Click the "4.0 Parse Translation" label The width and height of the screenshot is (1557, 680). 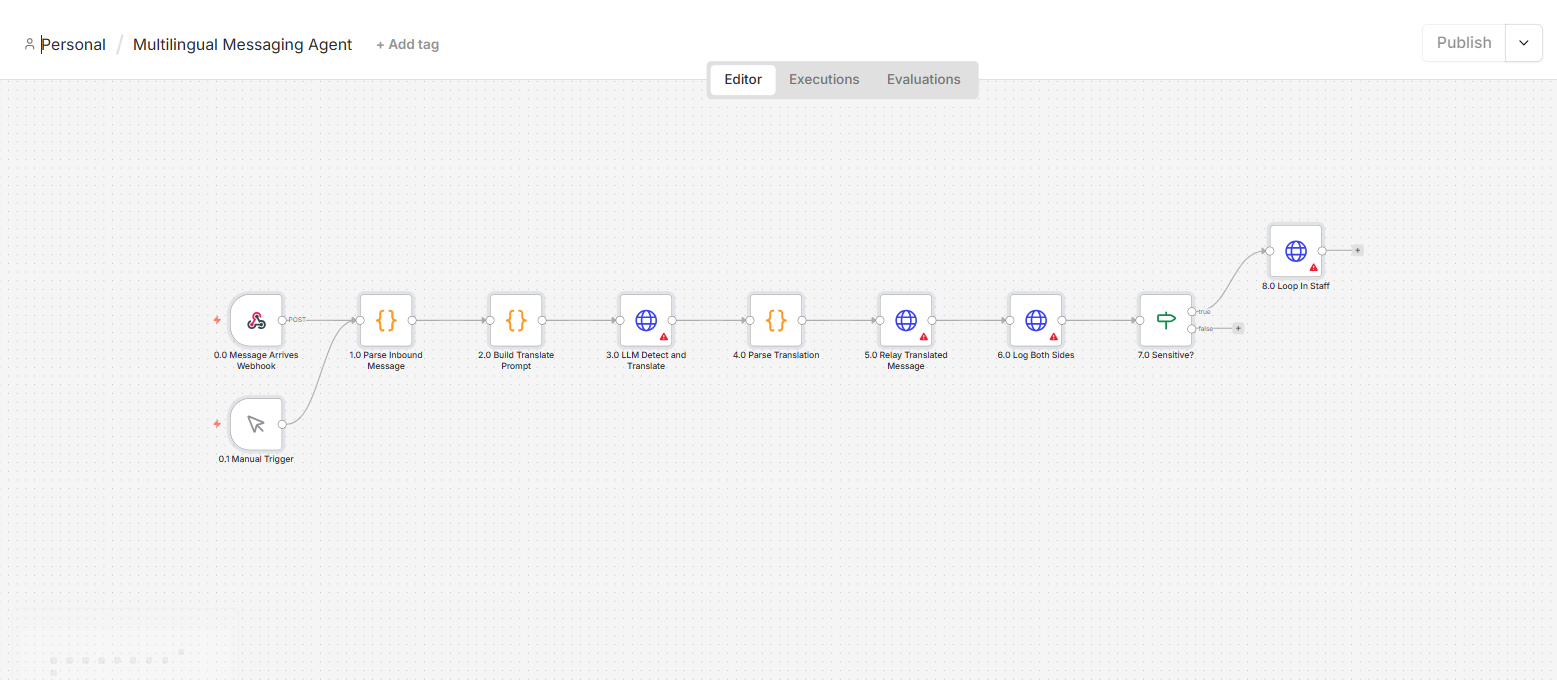[776, 355]
